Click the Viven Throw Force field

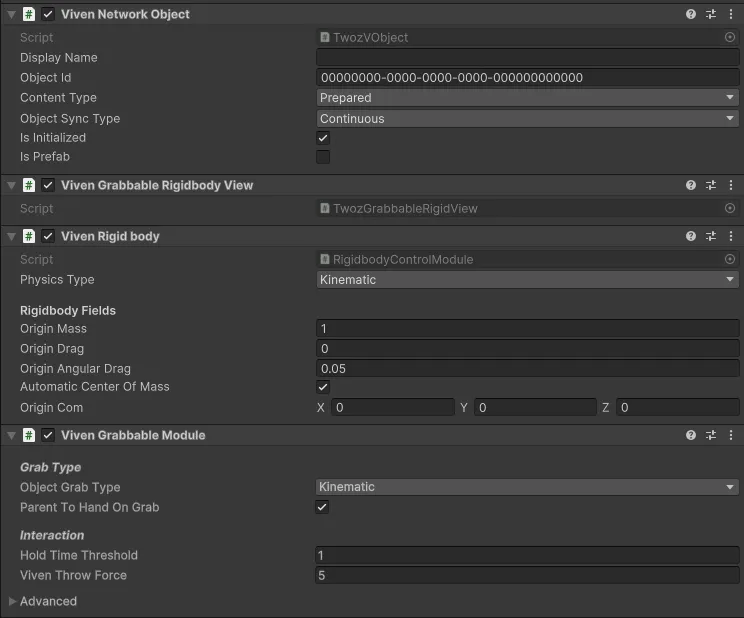527,575
